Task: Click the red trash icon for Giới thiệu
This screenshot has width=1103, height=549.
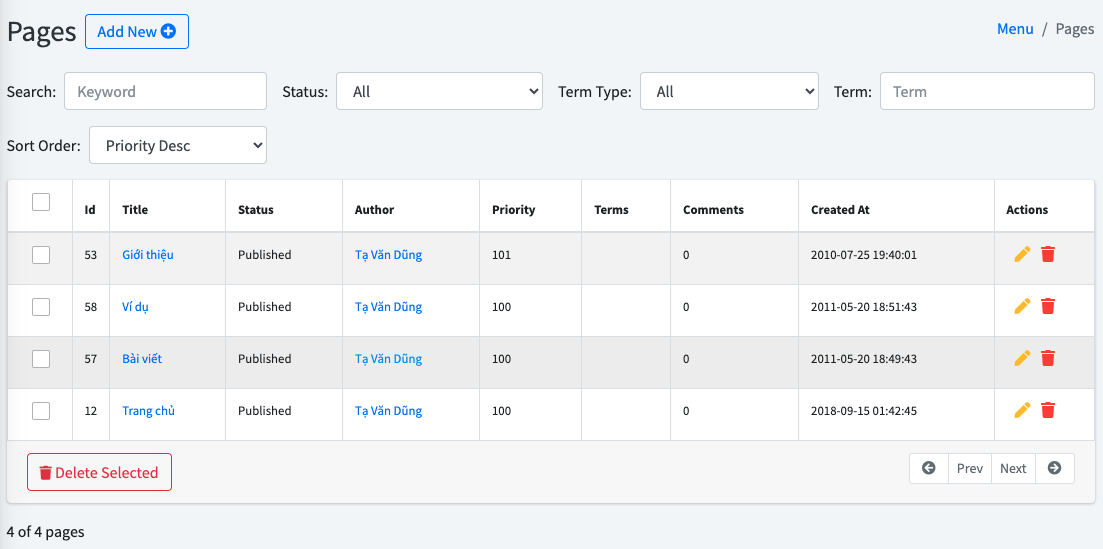Action: point(1048,255)
